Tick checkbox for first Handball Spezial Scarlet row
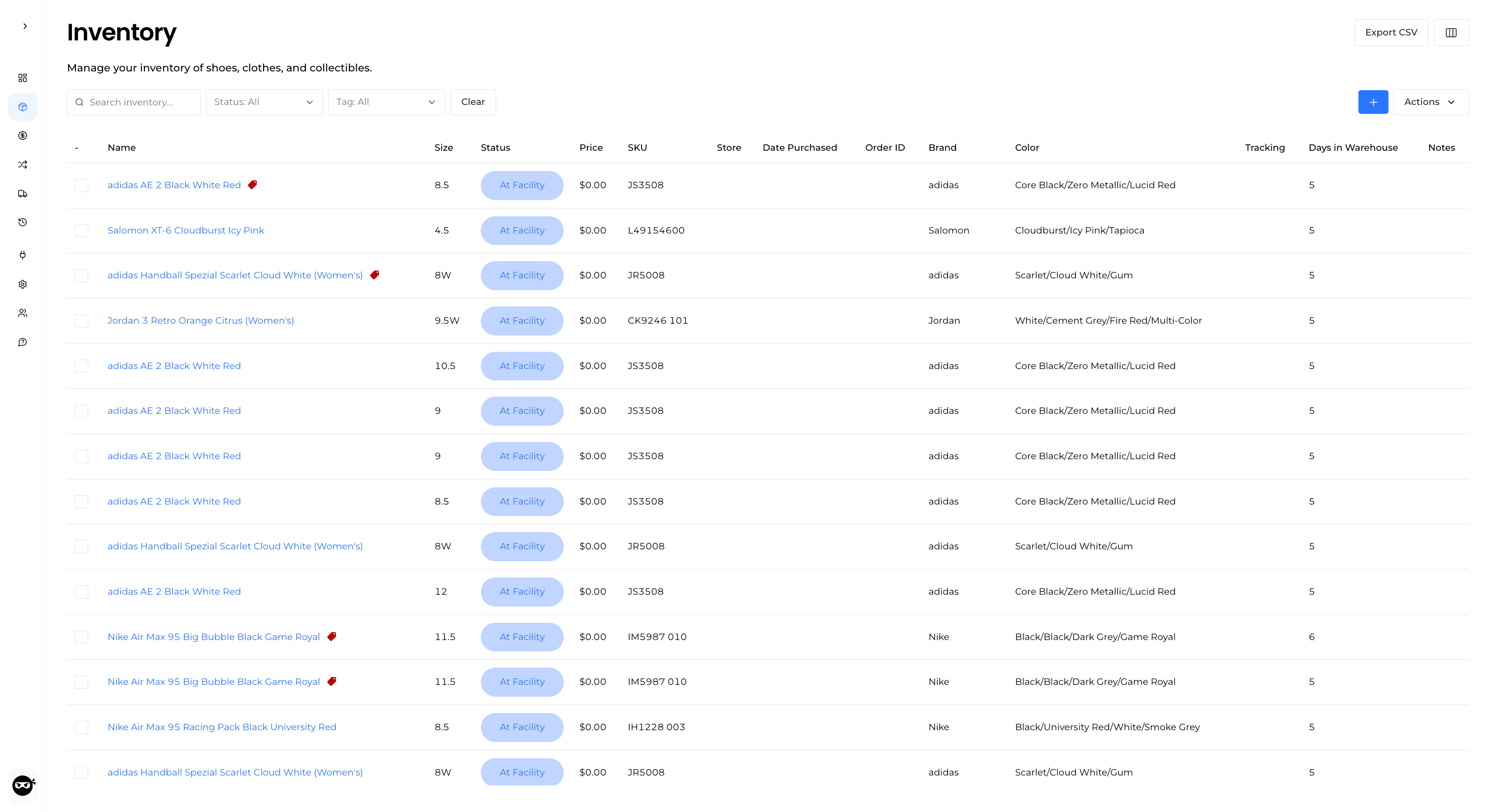This screenshot has height=812, width=1490. (x=82, y=275)
